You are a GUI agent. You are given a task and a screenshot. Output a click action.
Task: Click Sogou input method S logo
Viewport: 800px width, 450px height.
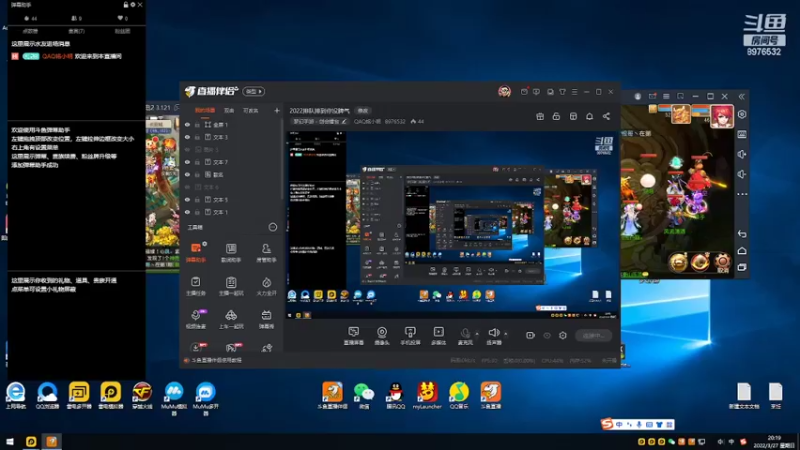tap(607, 424)
